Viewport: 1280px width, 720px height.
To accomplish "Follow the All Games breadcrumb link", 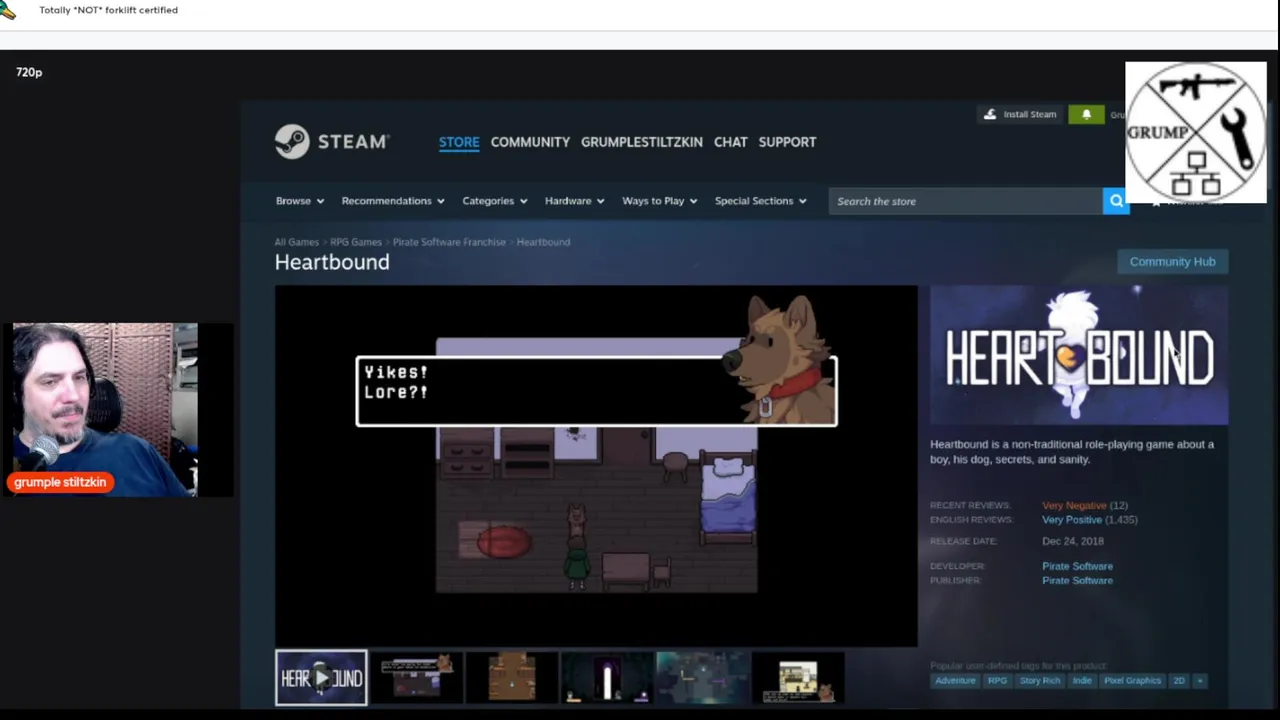I will (297, 242).
